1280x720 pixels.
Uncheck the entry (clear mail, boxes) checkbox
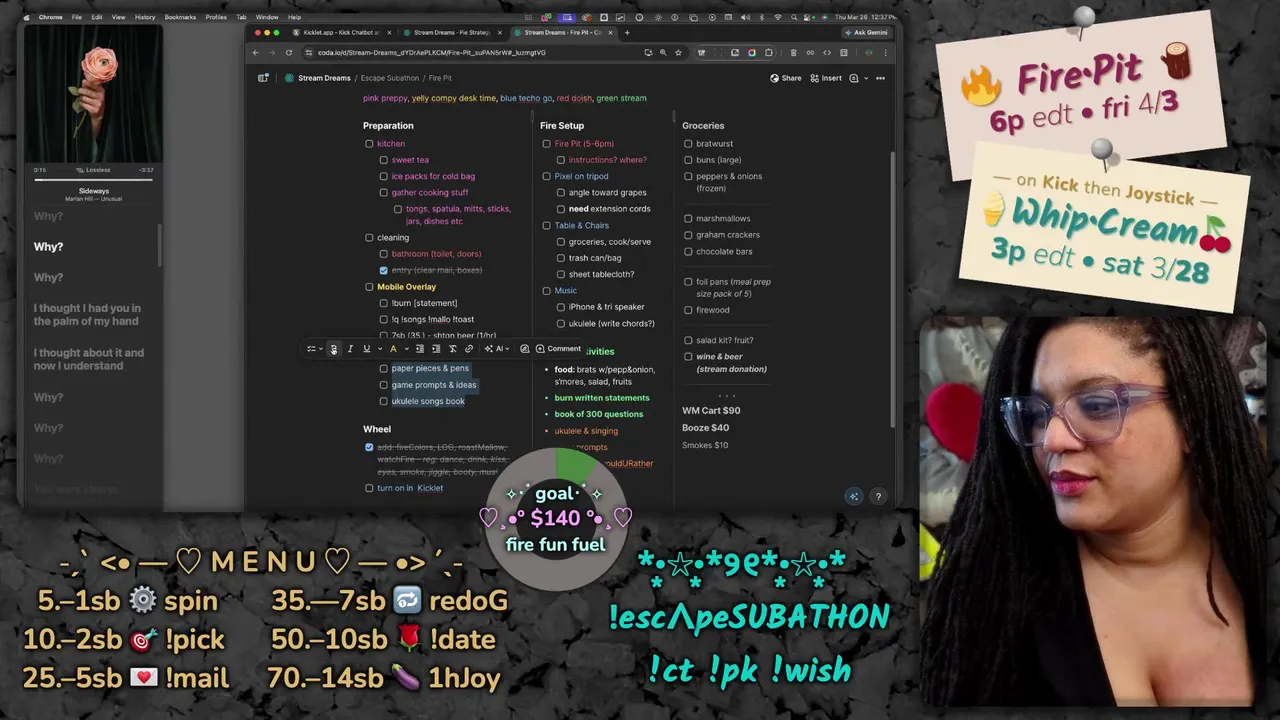(x=383, y=270)
